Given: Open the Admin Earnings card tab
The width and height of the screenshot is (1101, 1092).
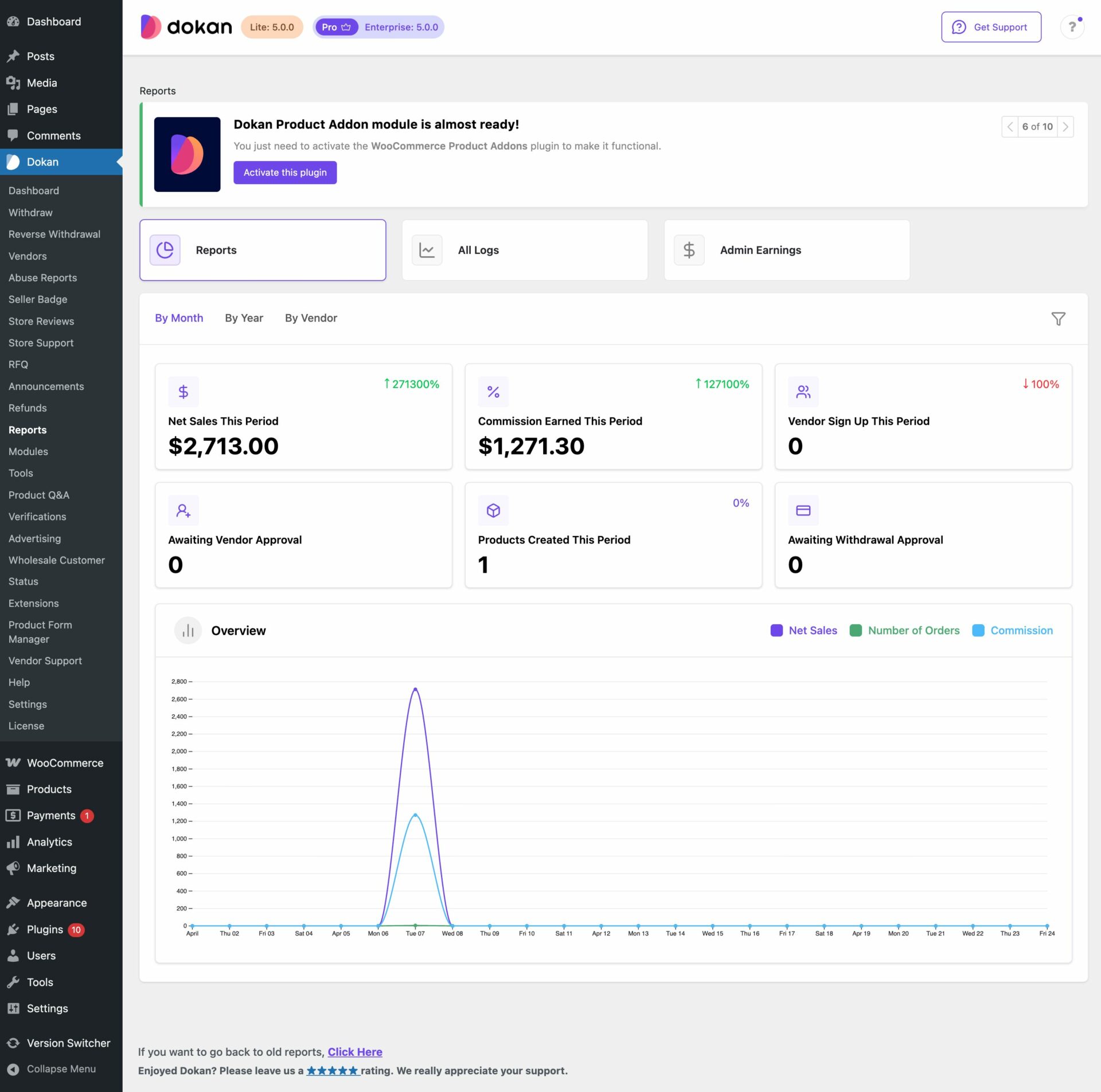Looking at the screenshot, I should [x=787, y=250].
